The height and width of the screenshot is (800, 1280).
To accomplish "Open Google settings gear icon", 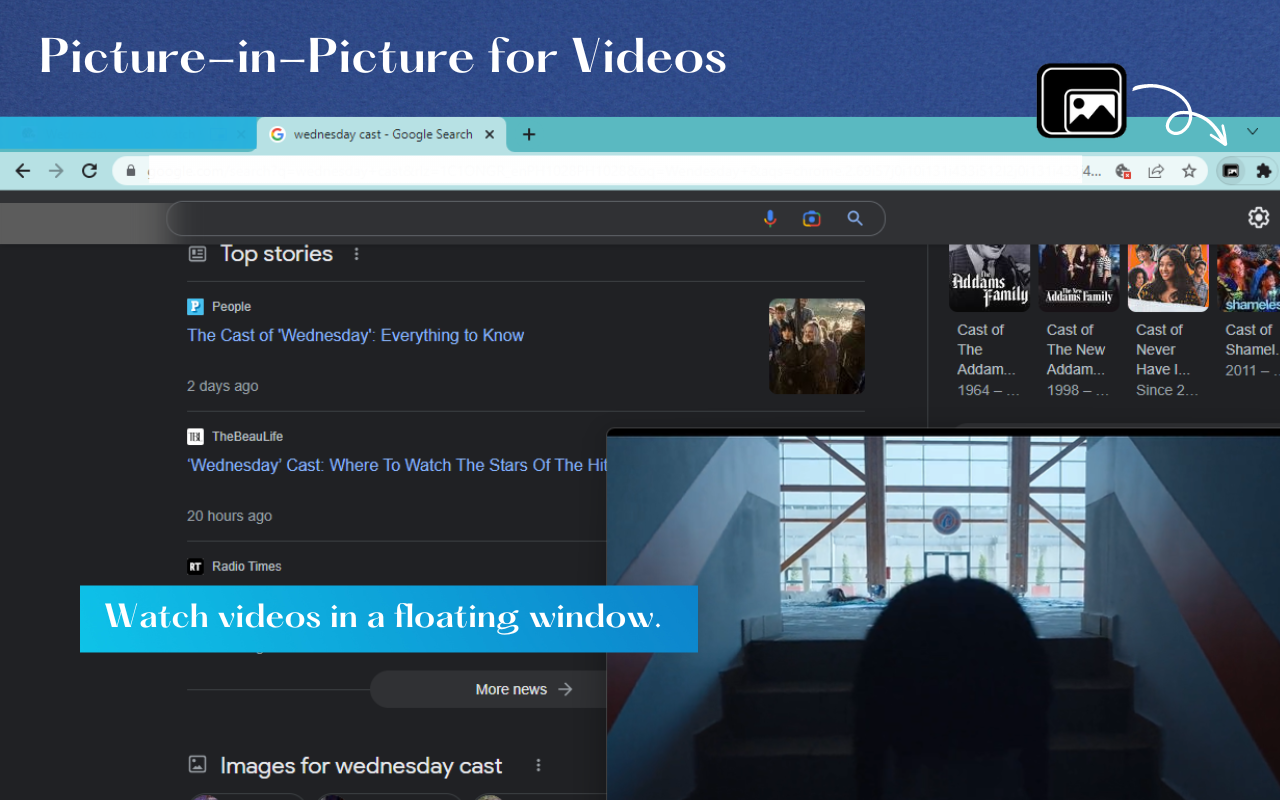I will [x=1259, y=217].
